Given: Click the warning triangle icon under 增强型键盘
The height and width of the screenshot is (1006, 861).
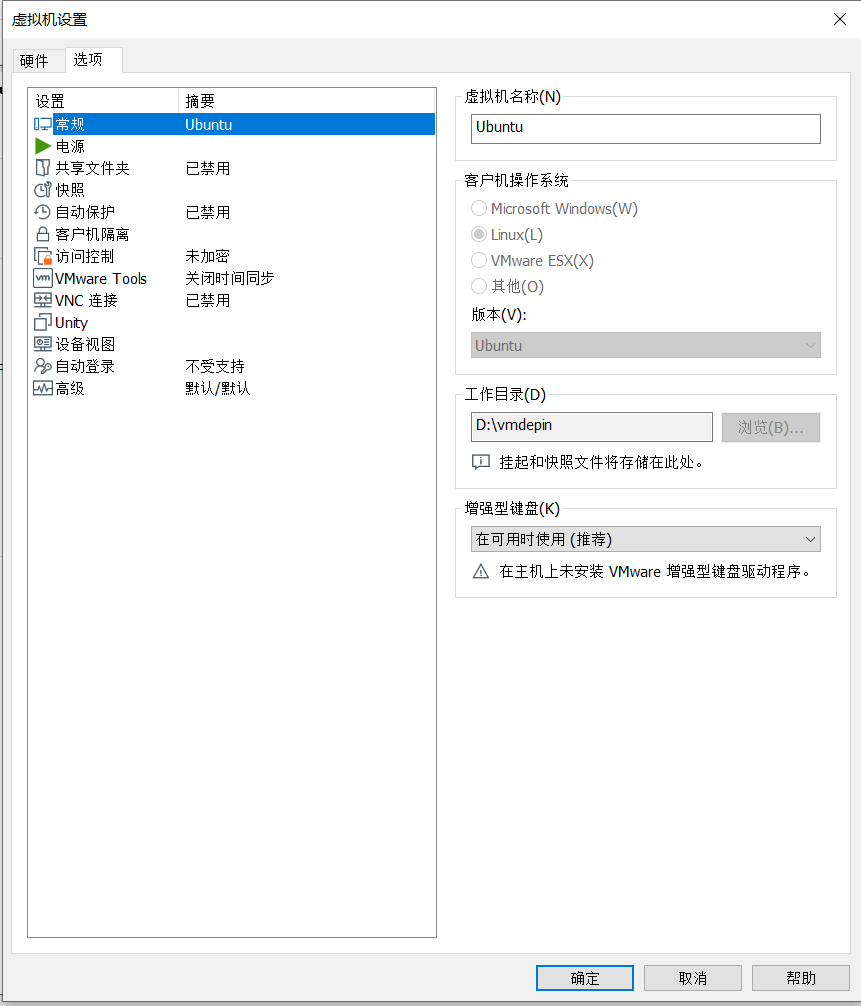Looking at the screenshot, I should click(x=481, y=571).
